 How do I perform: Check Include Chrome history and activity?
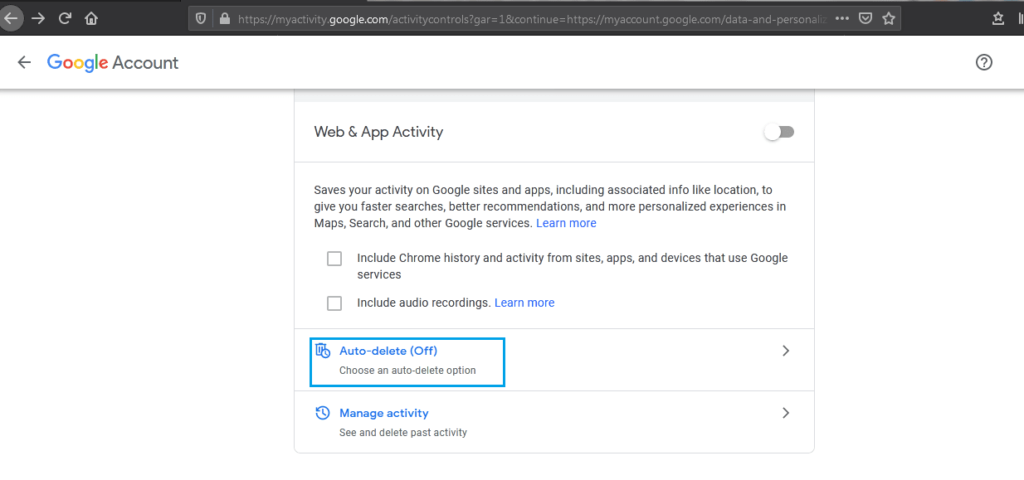pyautogui.click(x=335, y=259)
